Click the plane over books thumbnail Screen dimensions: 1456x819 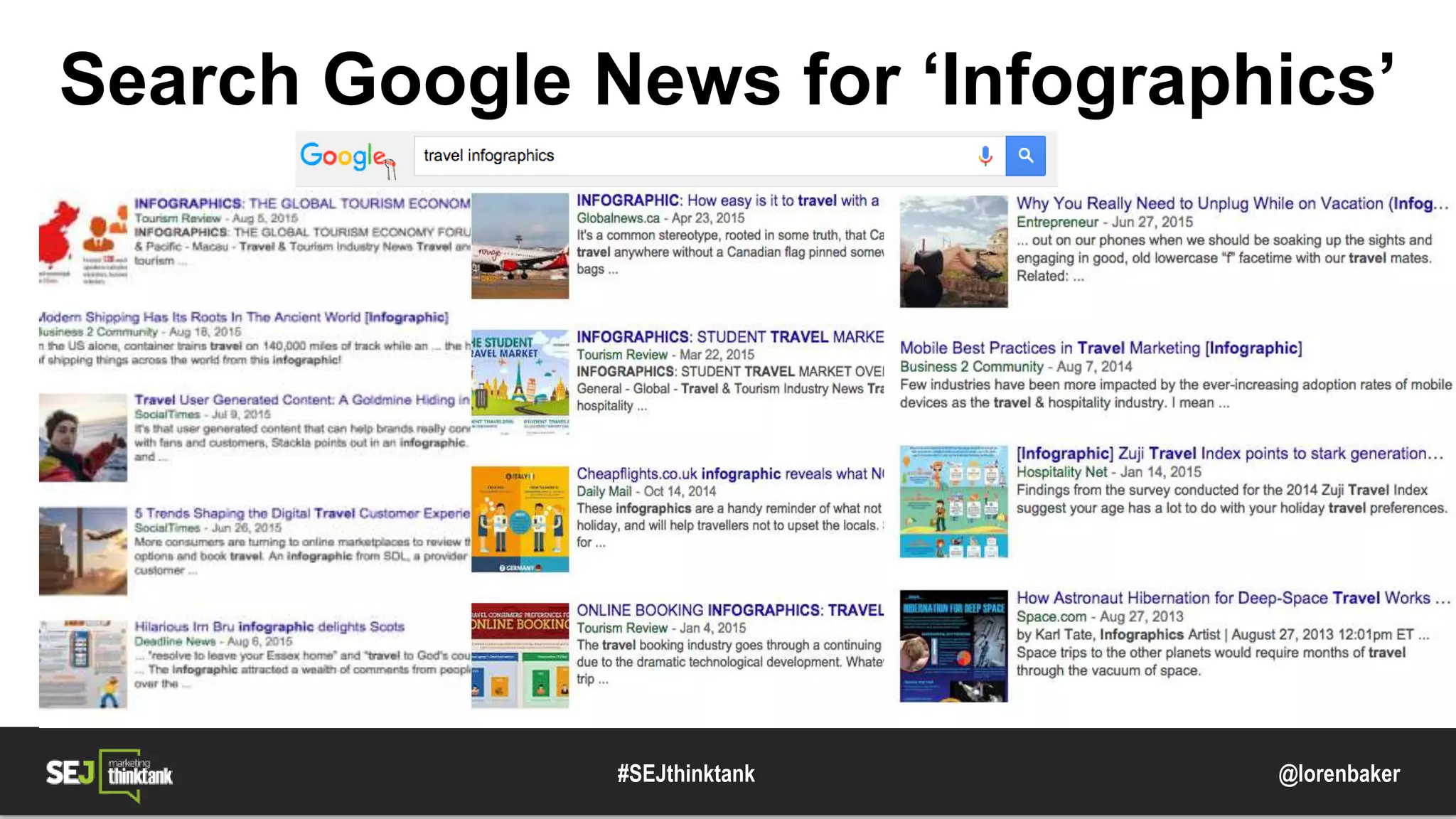tap(83, 551)
